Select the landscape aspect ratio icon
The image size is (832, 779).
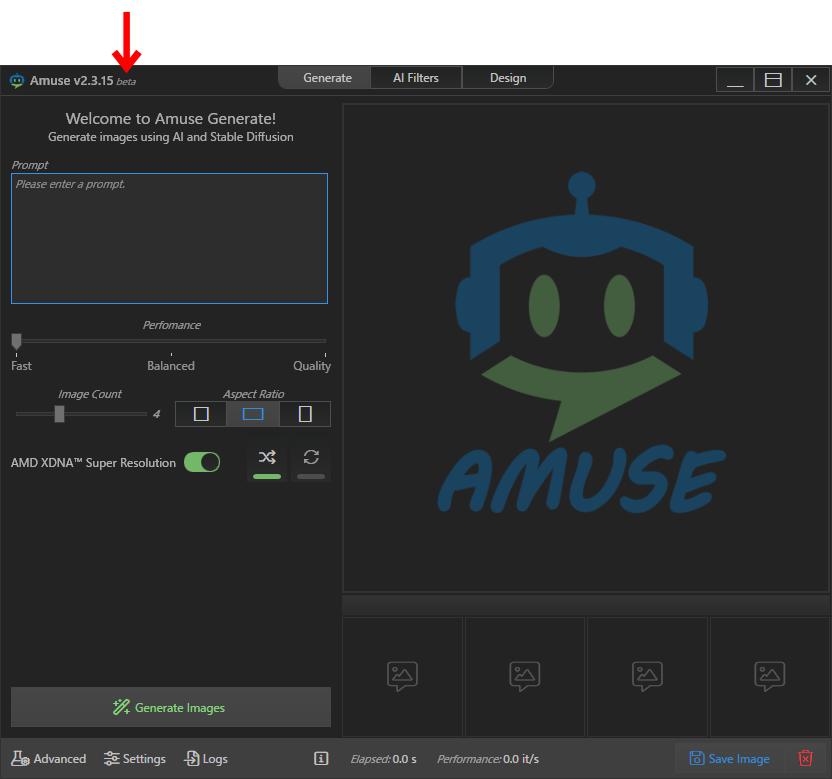pos(253,414)
